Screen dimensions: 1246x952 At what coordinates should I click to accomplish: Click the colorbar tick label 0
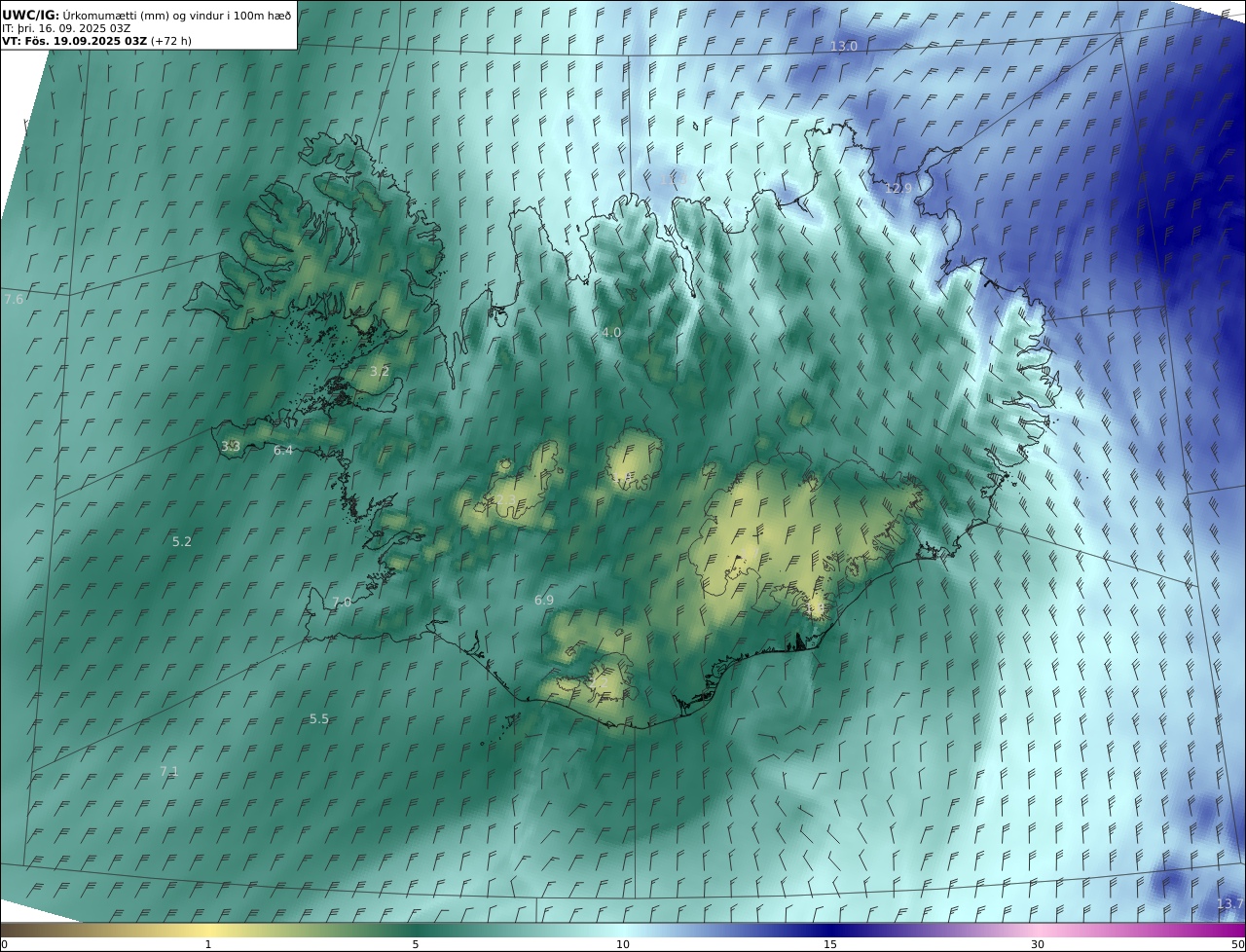click(x=4, y=944)
